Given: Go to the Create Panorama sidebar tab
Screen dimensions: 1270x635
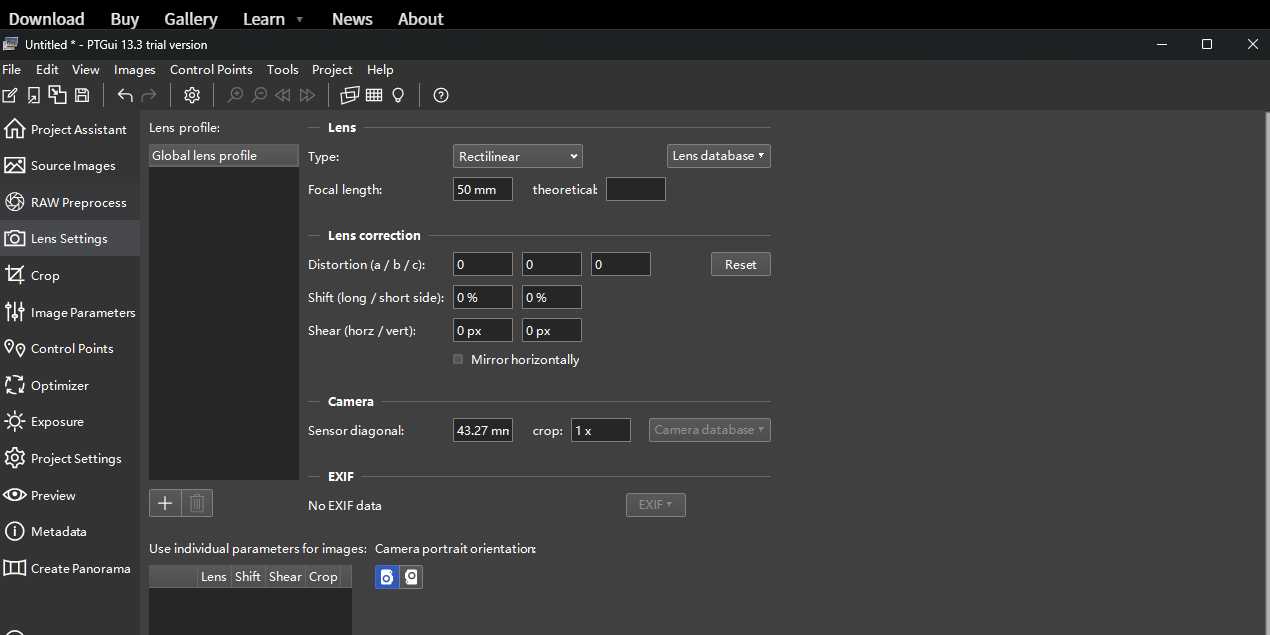Looking at the screenshot, I should tap(80, 568).
